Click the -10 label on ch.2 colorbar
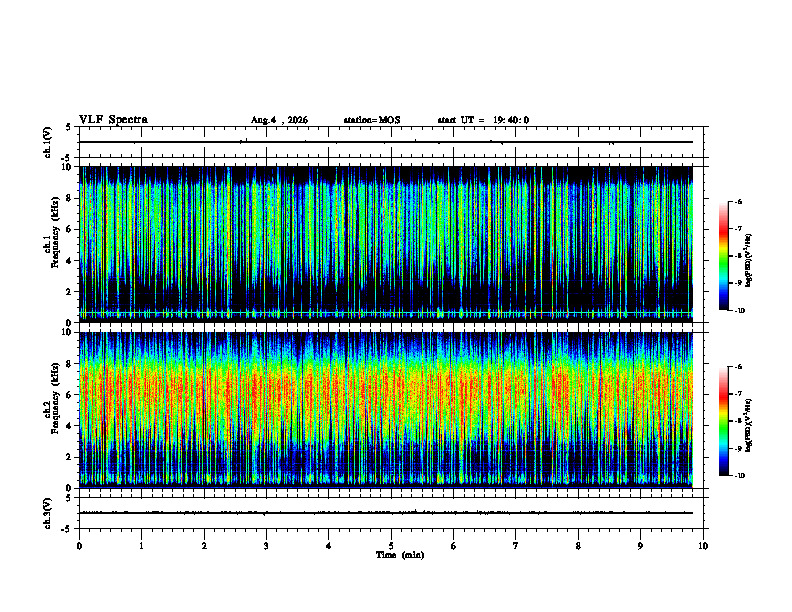Screen dimensions: 792x612 coord(740,475)
